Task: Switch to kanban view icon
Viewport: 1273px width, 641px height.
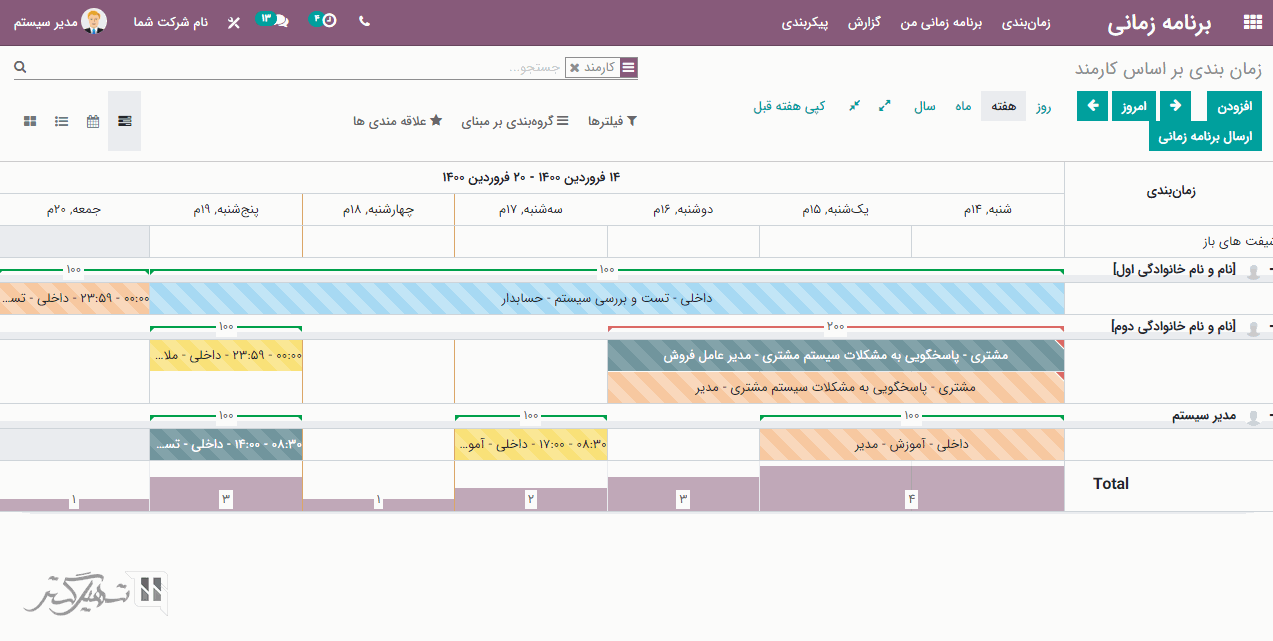Action: click(30, 121)
